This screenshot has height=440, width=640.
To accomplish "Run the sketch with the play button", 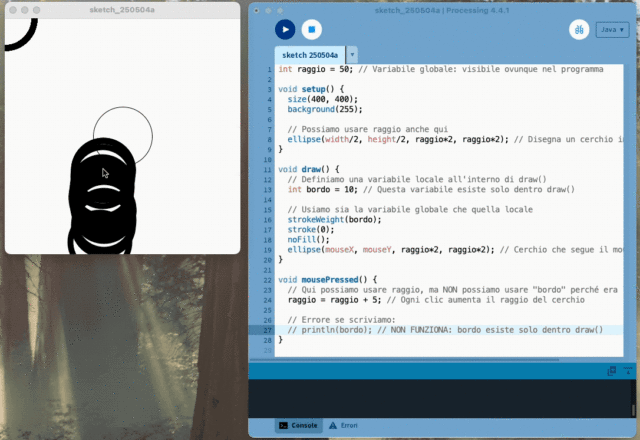I will click(285, 30).
